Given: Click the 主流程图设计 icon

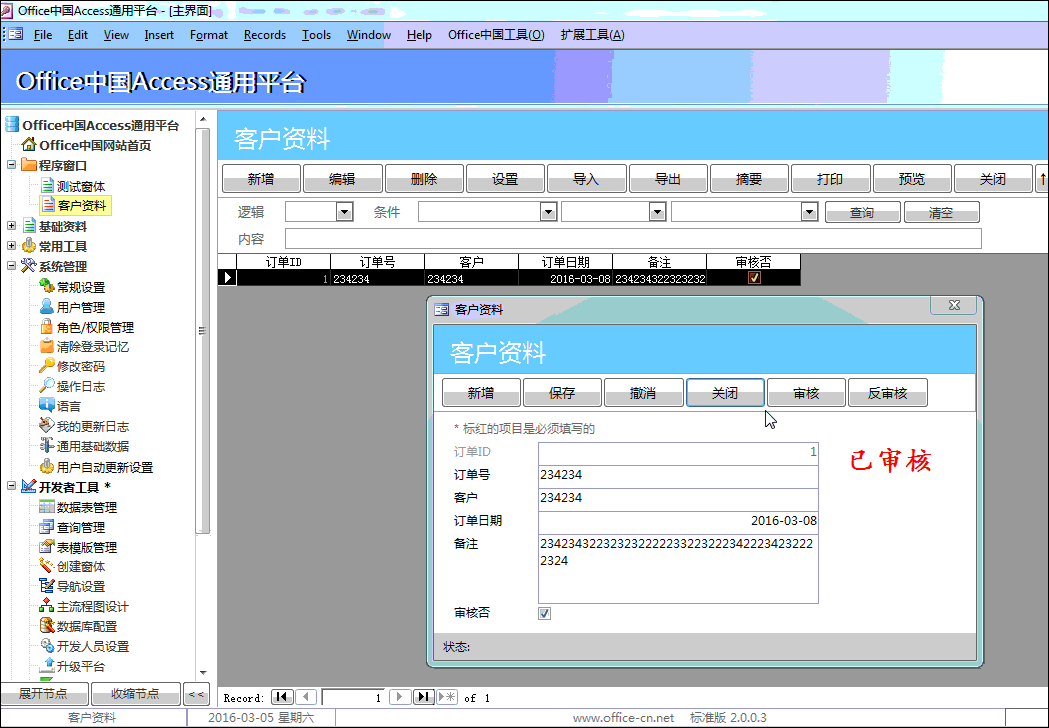Looking at the screenshot, I should 47,606.
